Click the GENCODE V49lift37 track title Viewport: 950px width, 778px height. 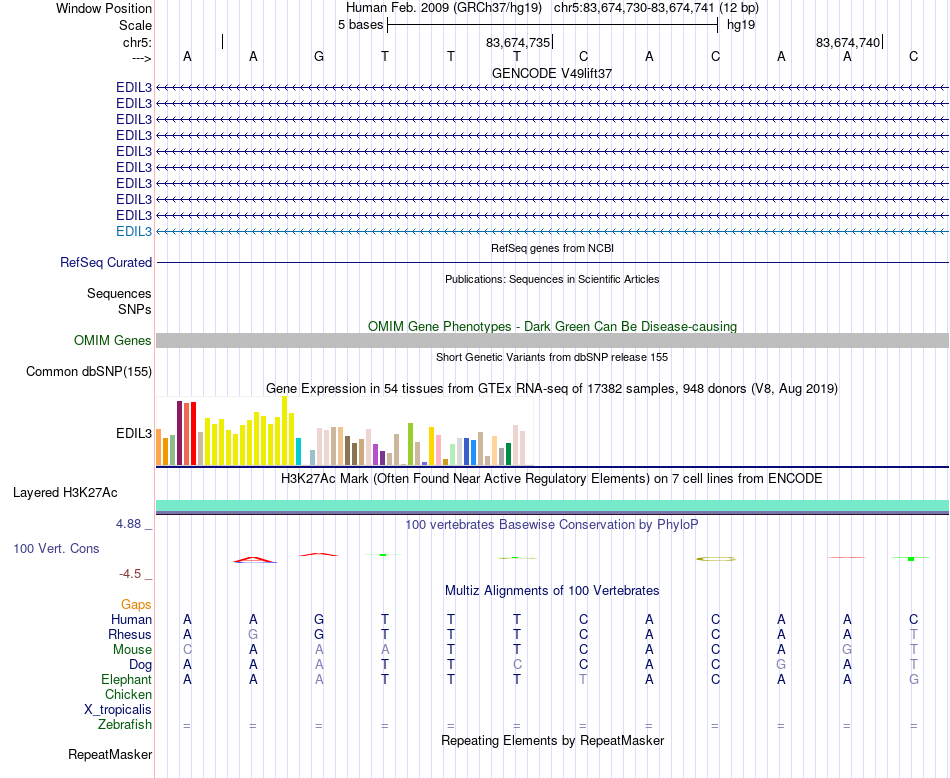(552, 73)
